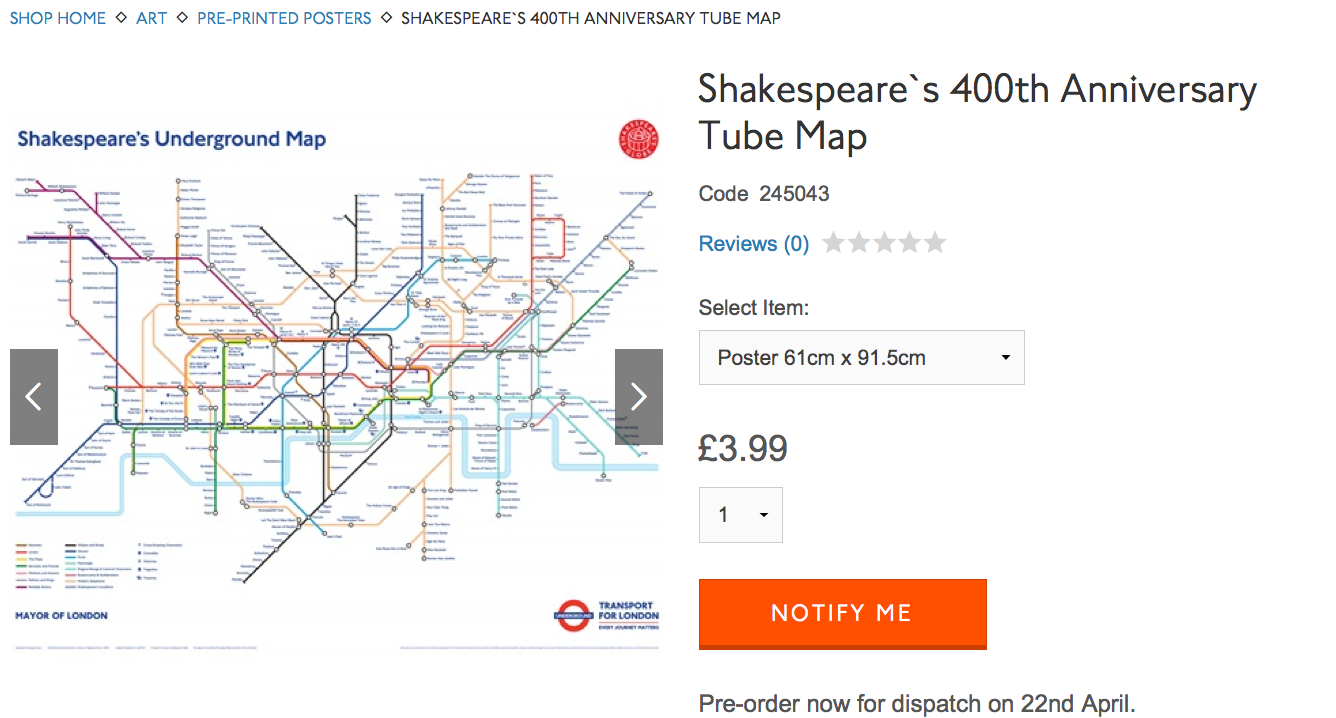Open the Select Item poster size dropdown
The image size is (1336, 718).
(861, 357)
